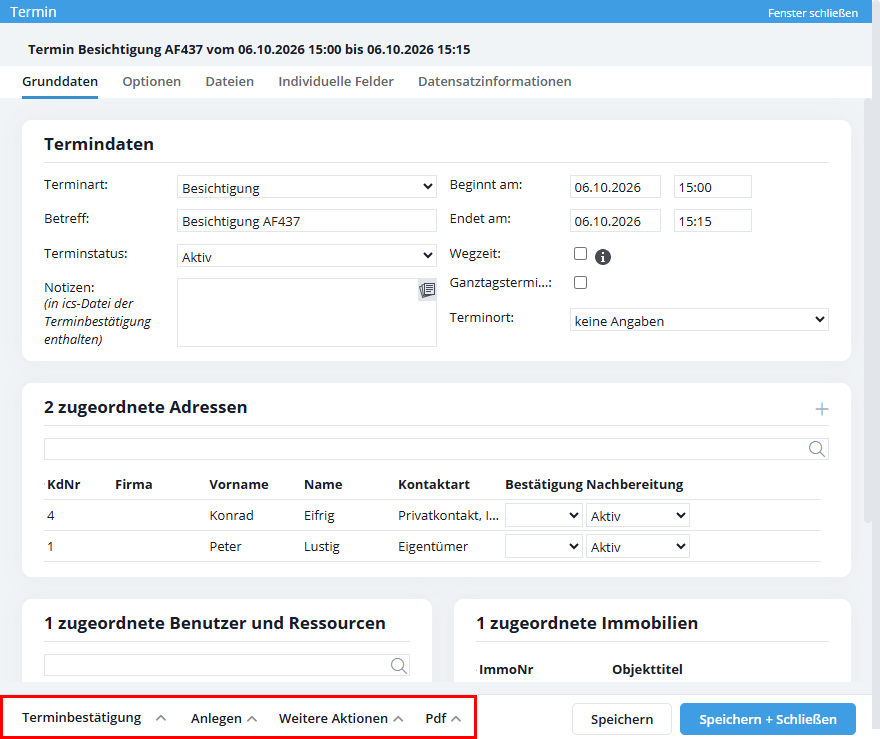Open the Terminstatus dropdown

[x=306, y=256]
